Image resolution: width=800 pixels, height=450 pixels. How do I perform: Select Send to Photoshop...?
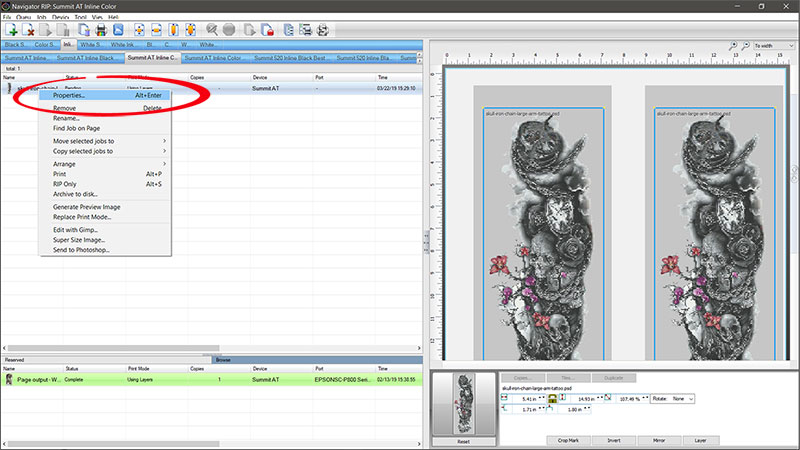[x=106, y=250]
